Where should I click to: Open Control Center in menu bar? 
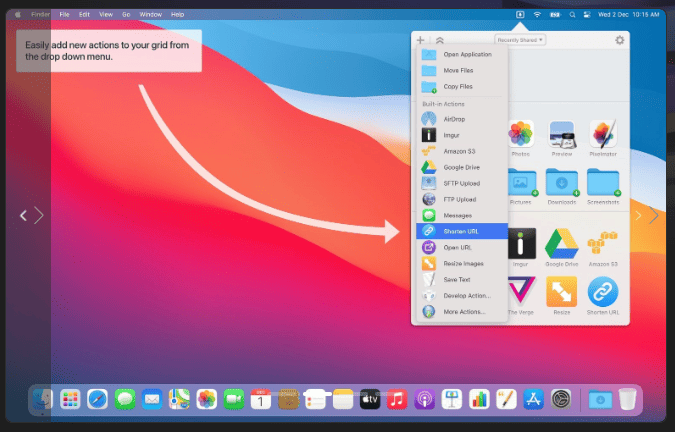(587, 15)
